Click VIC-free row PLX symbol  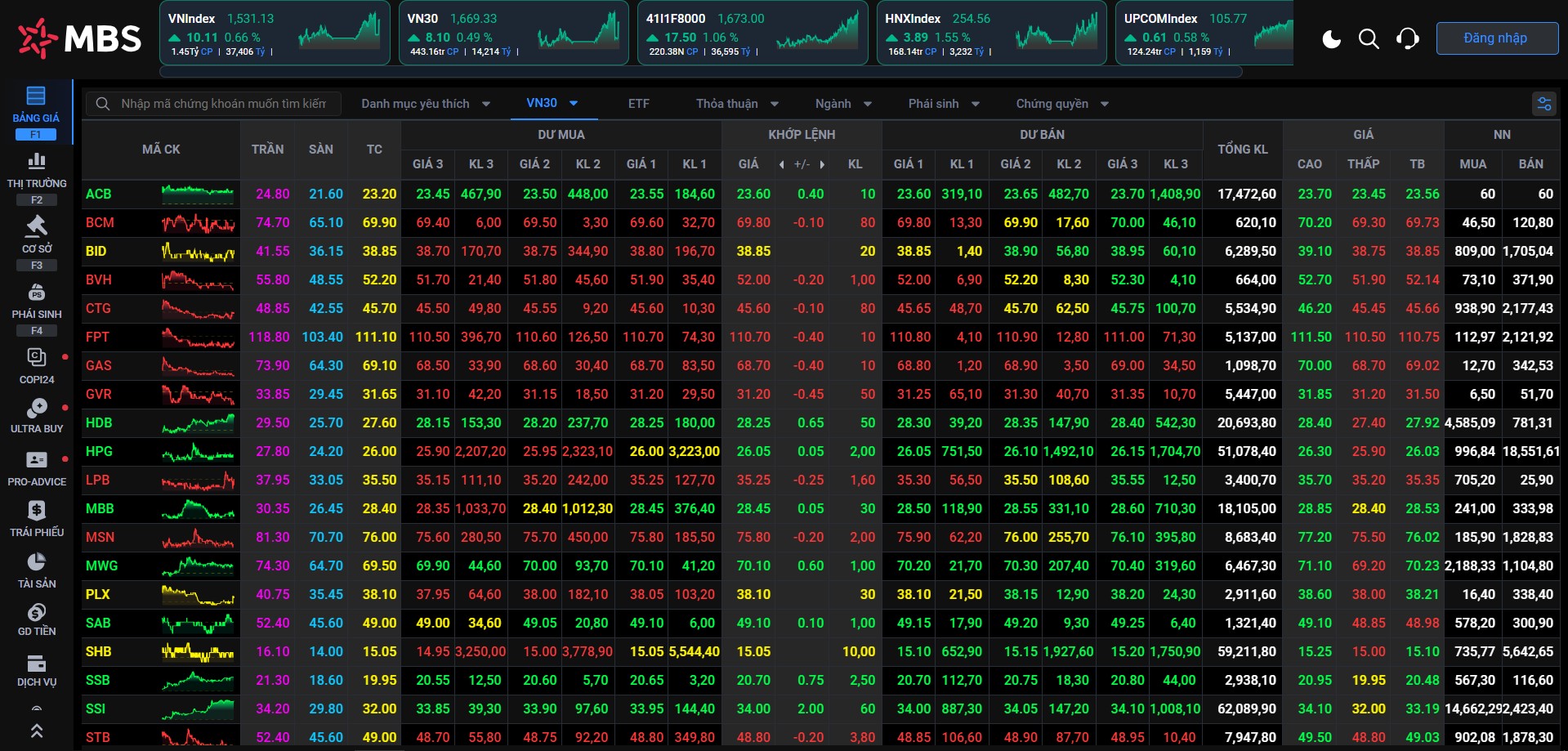pyautogui.click(x=97, y=594)
